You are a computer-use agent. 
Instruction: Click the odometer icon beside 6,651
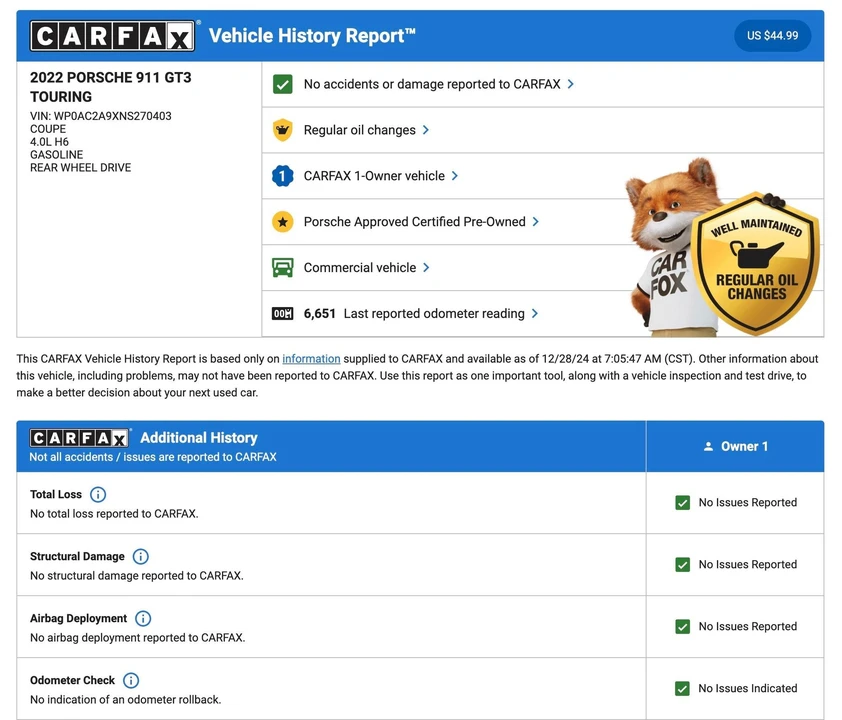(282, 314)
